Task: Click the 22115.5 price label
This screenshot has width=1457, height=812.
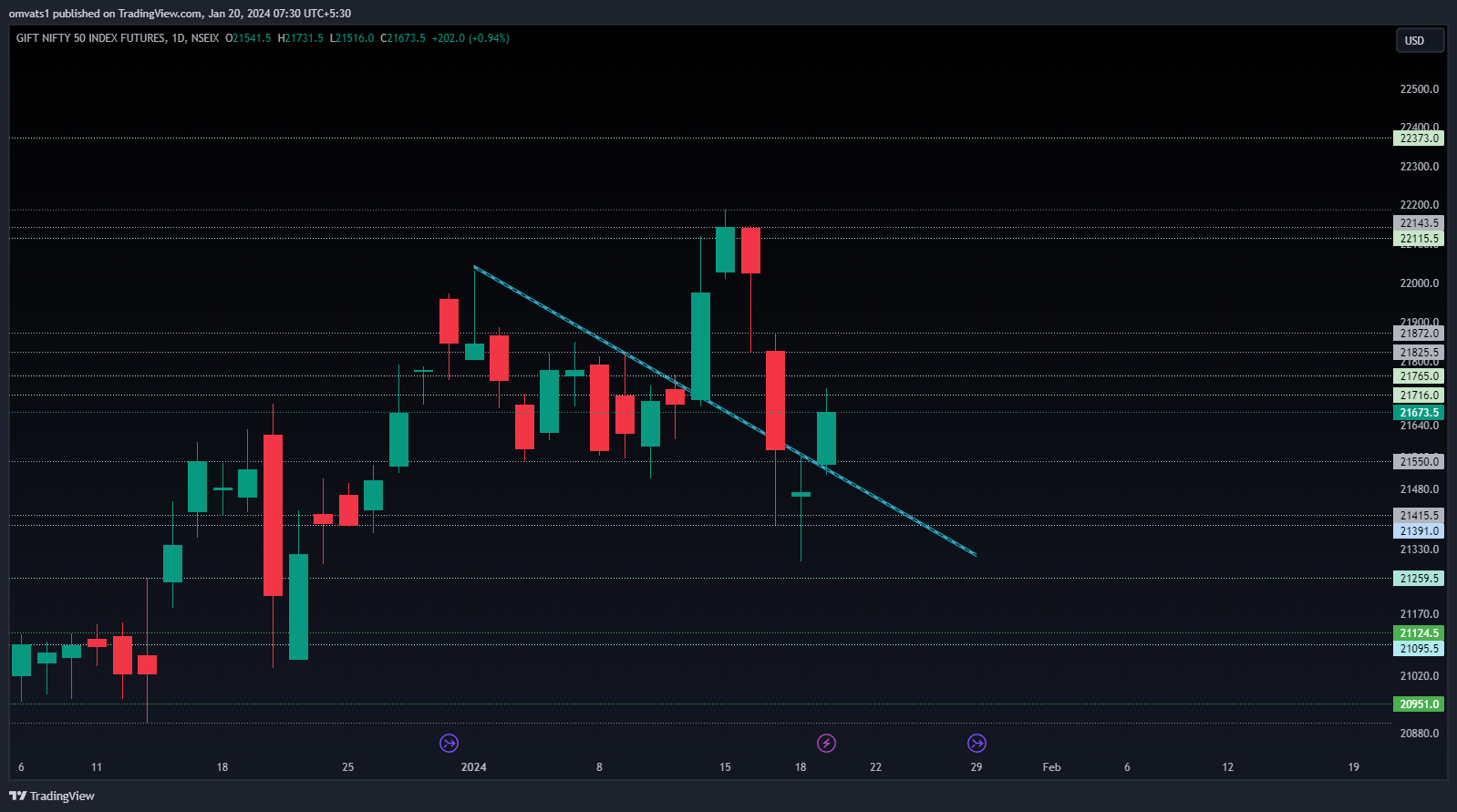Action: point(1419,239)
